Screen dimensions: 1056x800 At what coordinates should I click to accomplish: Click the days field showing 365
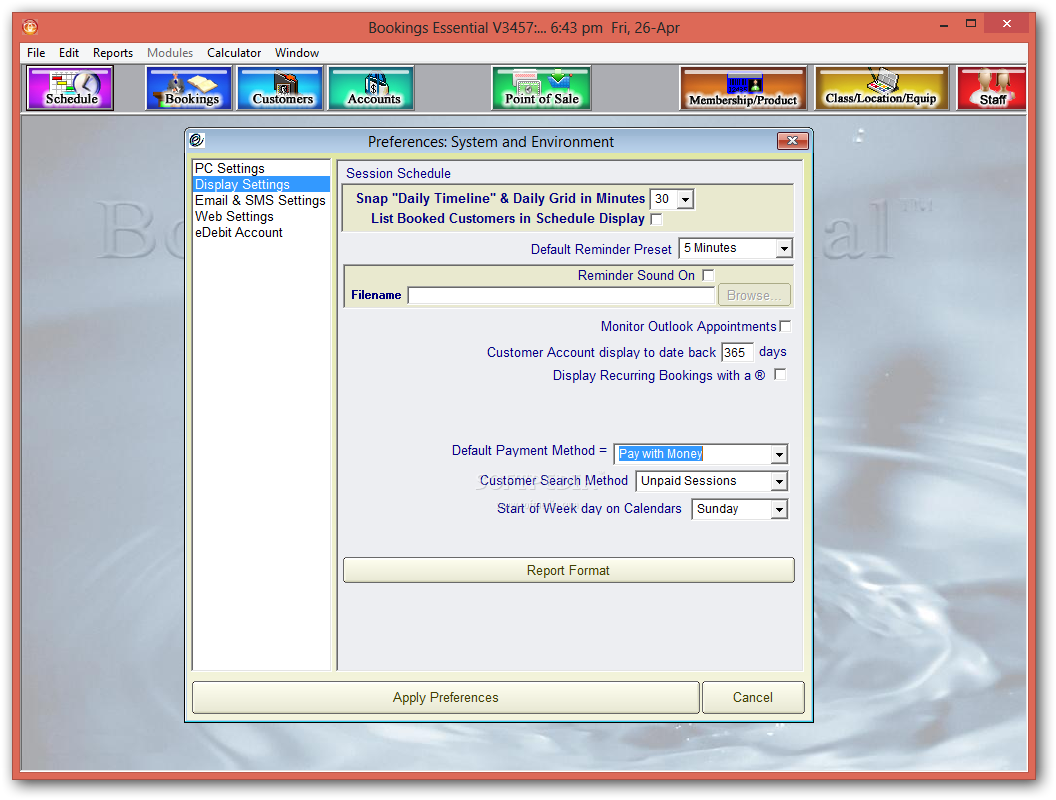[x=737, y=353]
